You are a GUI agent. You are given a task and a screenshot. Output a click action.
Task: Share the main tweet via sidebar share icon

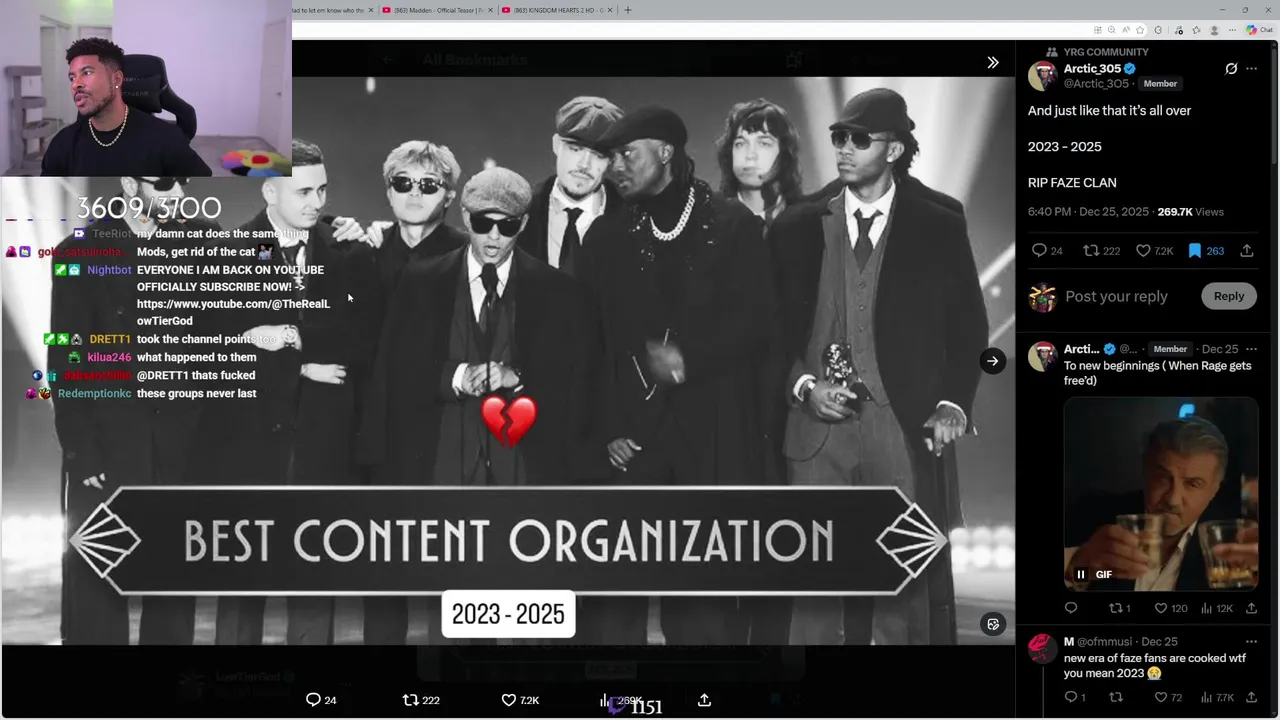[1246, 251]
